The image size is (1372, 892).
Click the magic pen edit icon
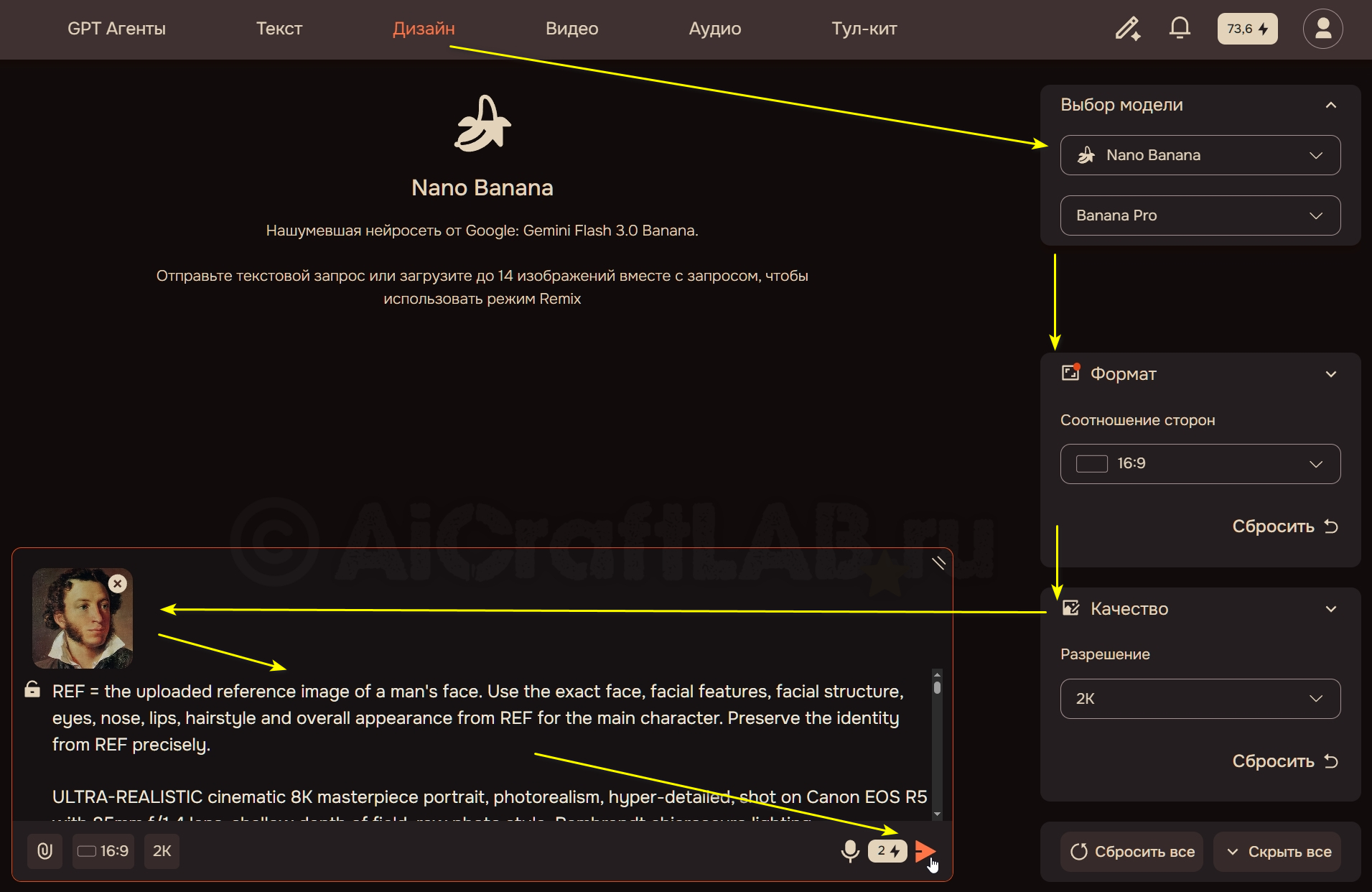1128,29
